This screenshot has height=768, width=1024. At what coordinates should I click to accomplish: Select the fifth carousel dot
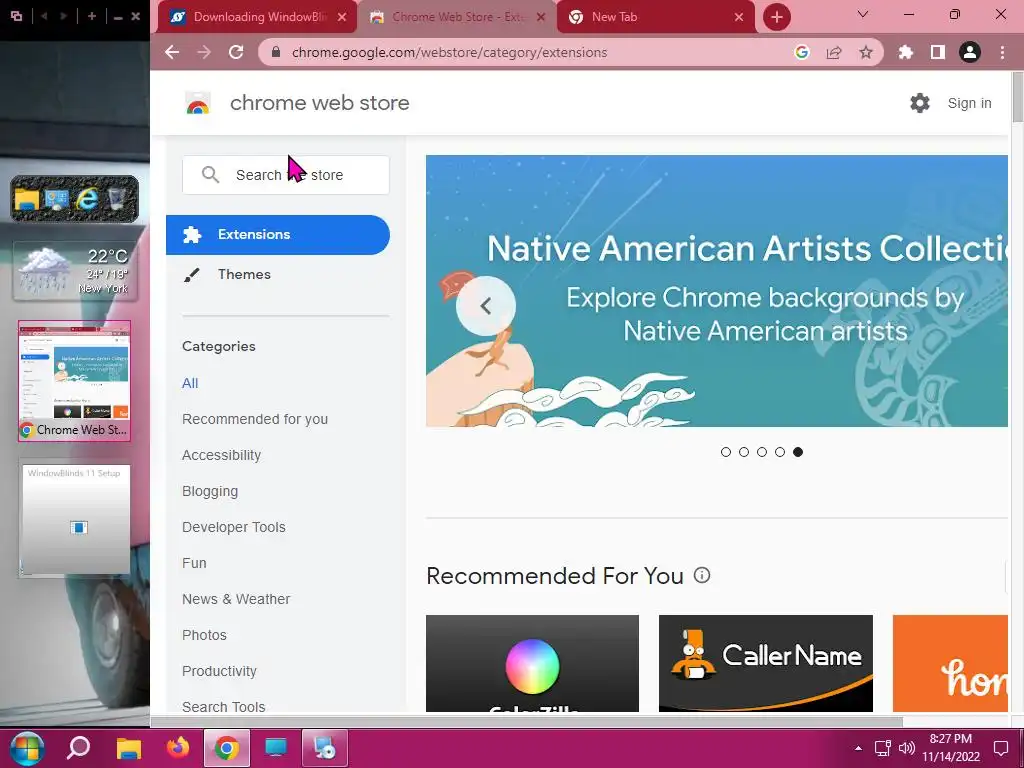[x=798, y=452]
